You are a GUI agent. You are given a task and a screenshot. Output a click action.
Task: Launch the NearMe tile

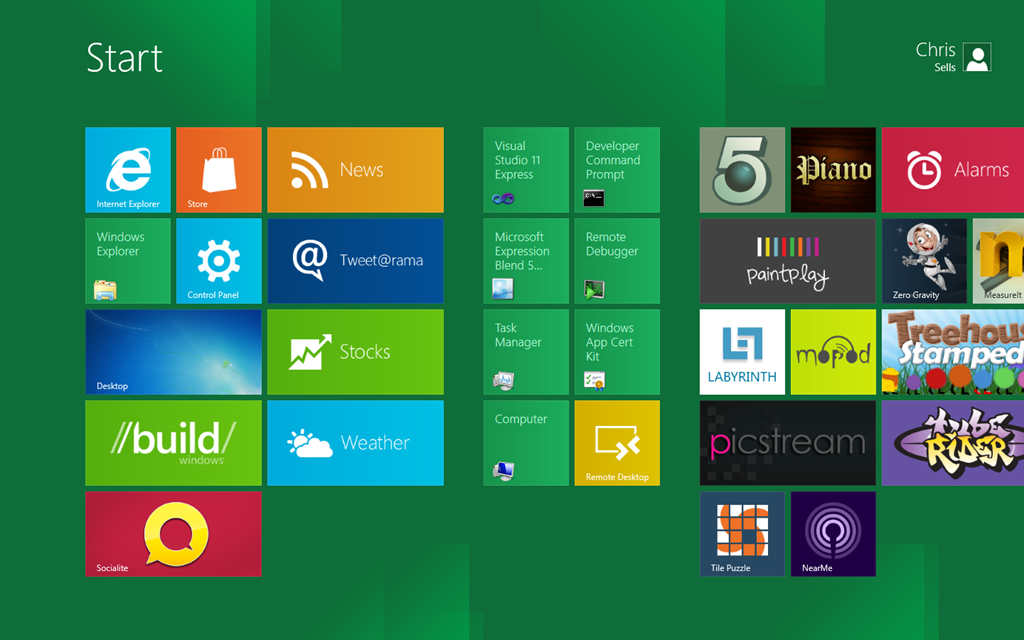[x=833, y=534]
